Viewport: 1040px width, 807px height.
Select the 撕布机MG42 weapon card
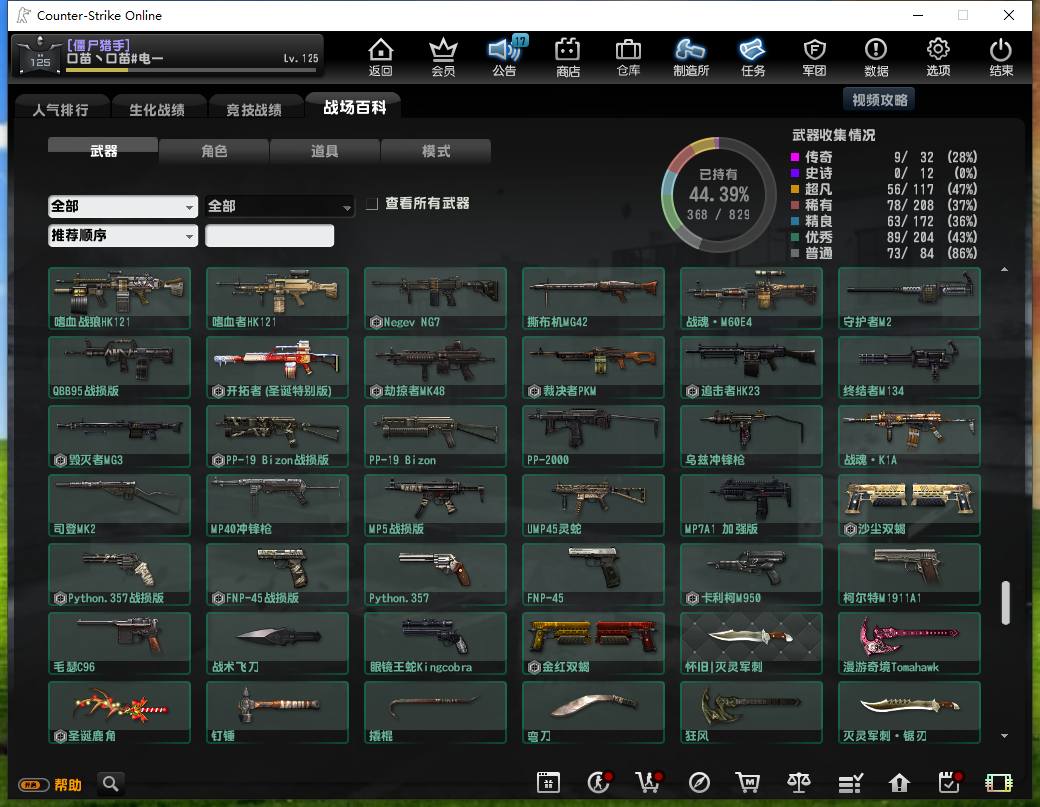(593, 298)
